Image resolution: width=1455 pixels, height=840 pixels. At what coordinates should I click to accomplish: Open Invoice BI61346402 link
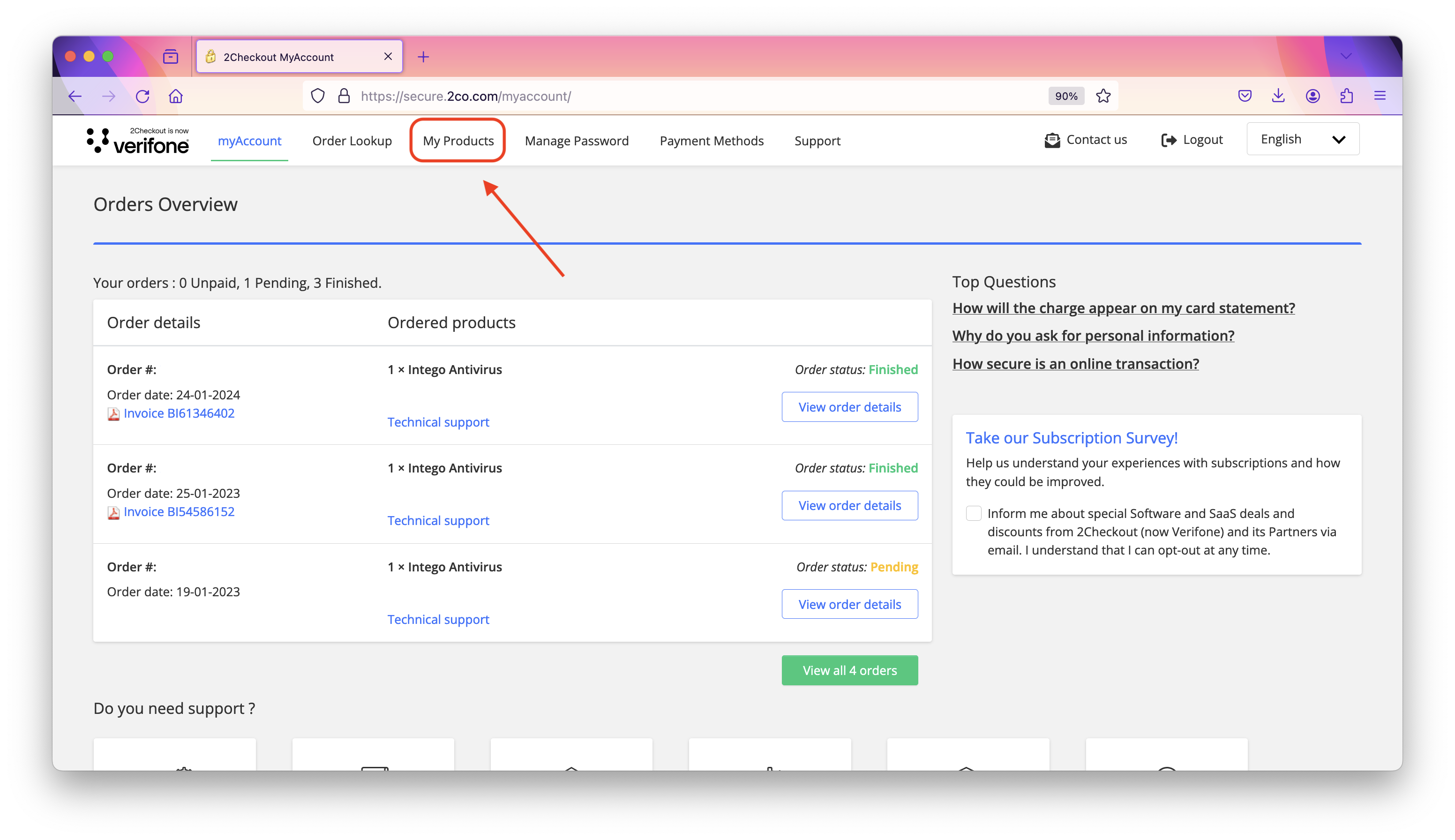pos(179,413)
